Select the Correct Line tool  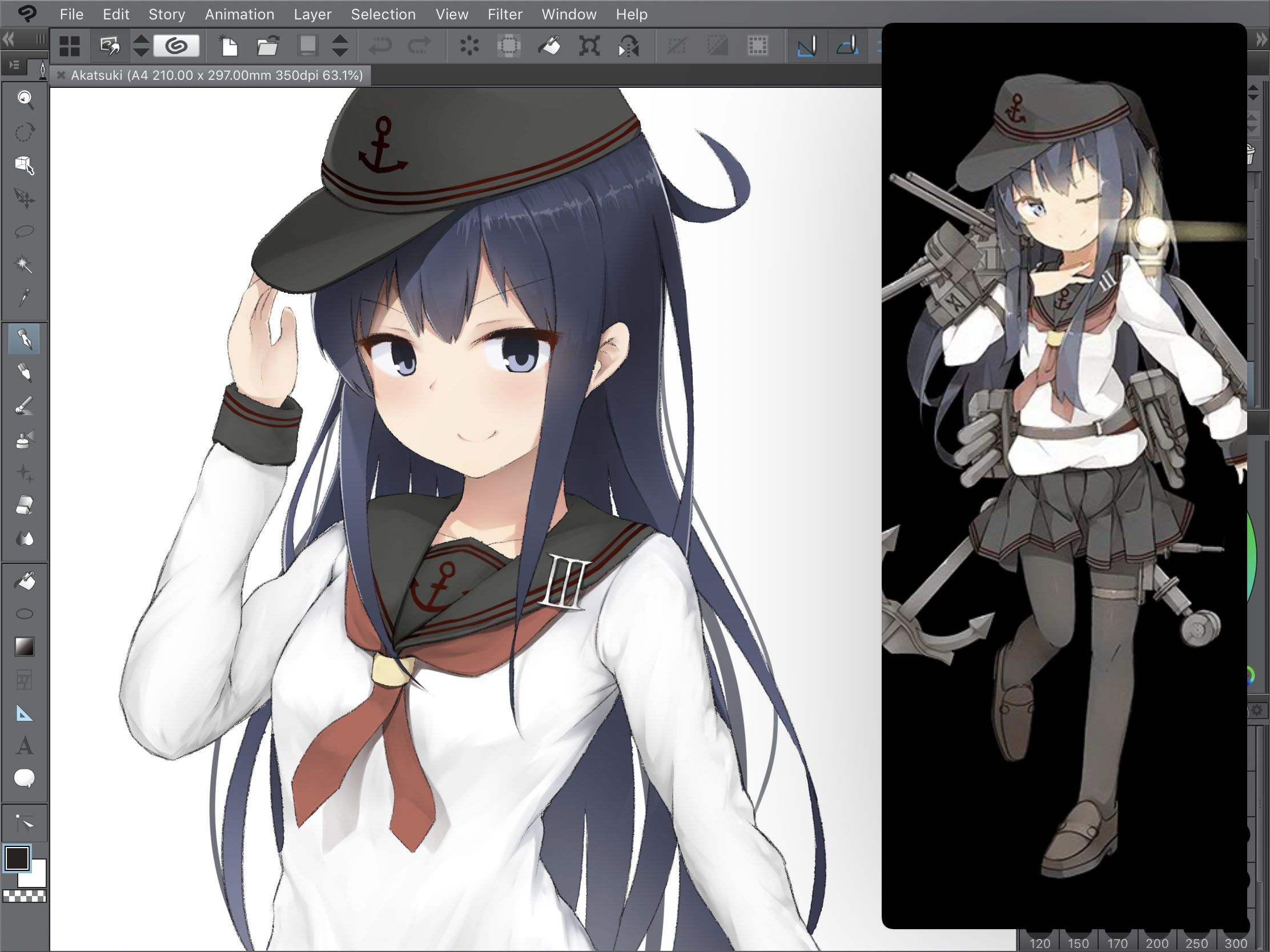tap(24, 823)
